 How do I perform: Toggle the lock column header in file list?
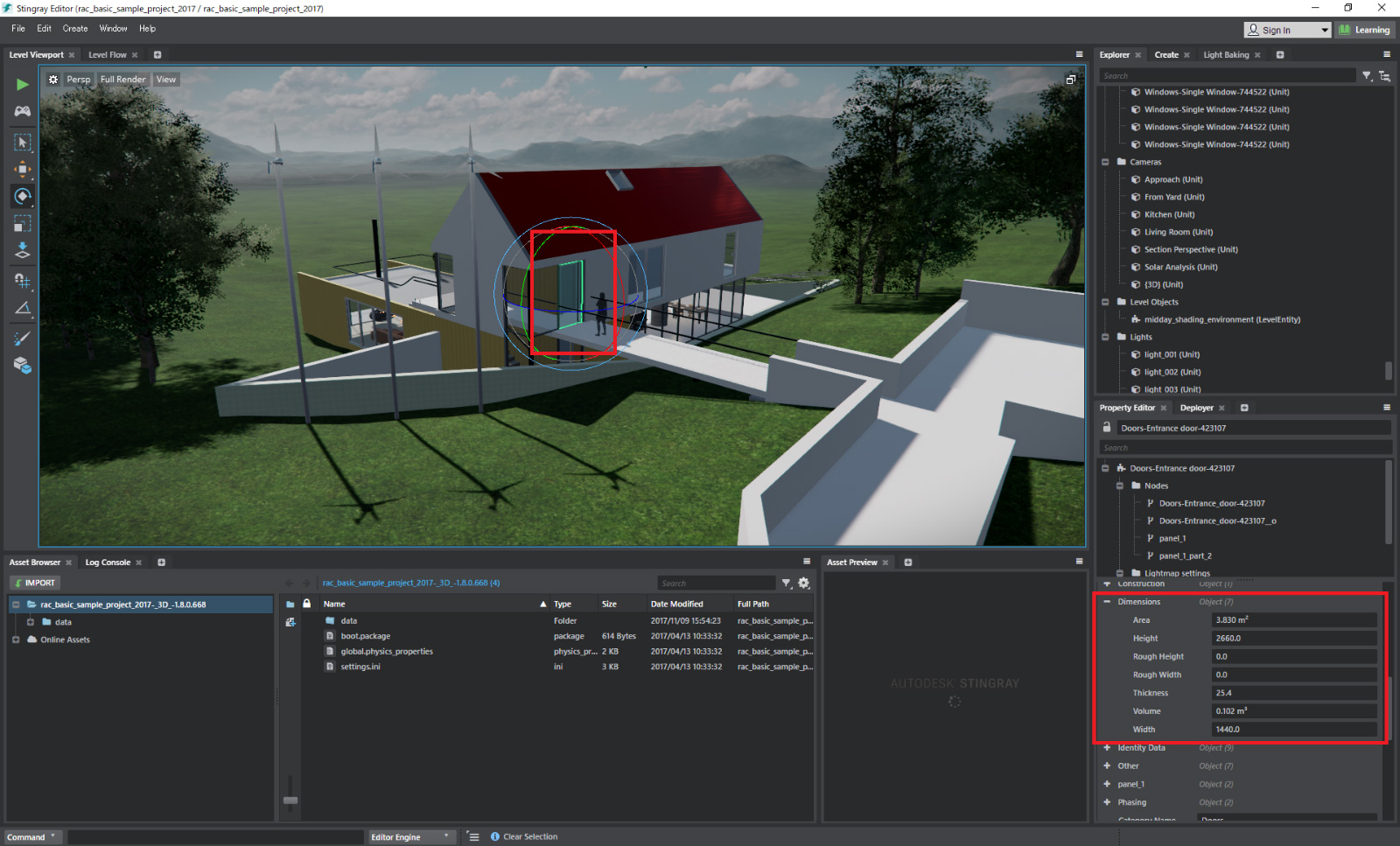tap(307, 604)
